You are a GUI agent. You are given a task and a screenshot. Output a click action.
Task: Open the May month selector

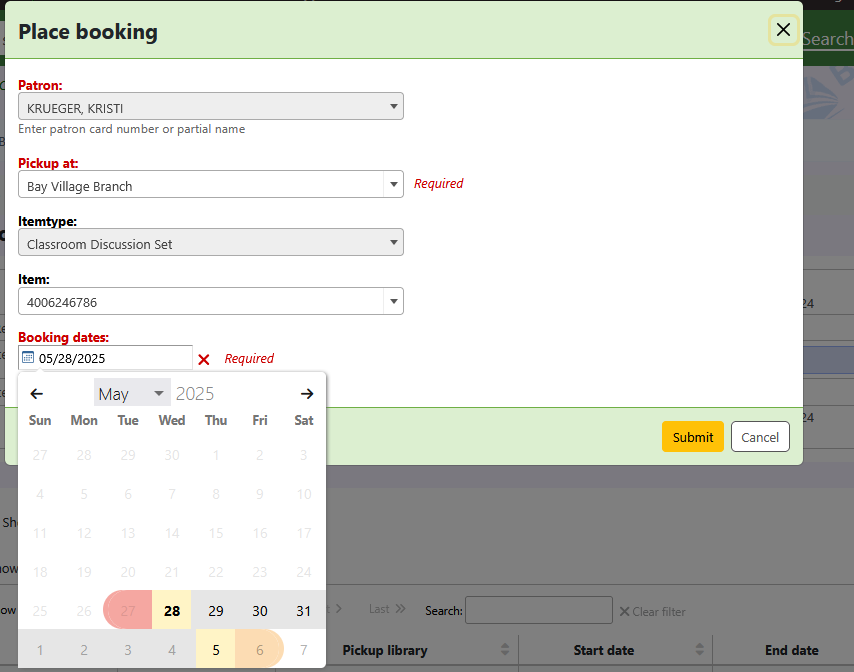point(132,394)
